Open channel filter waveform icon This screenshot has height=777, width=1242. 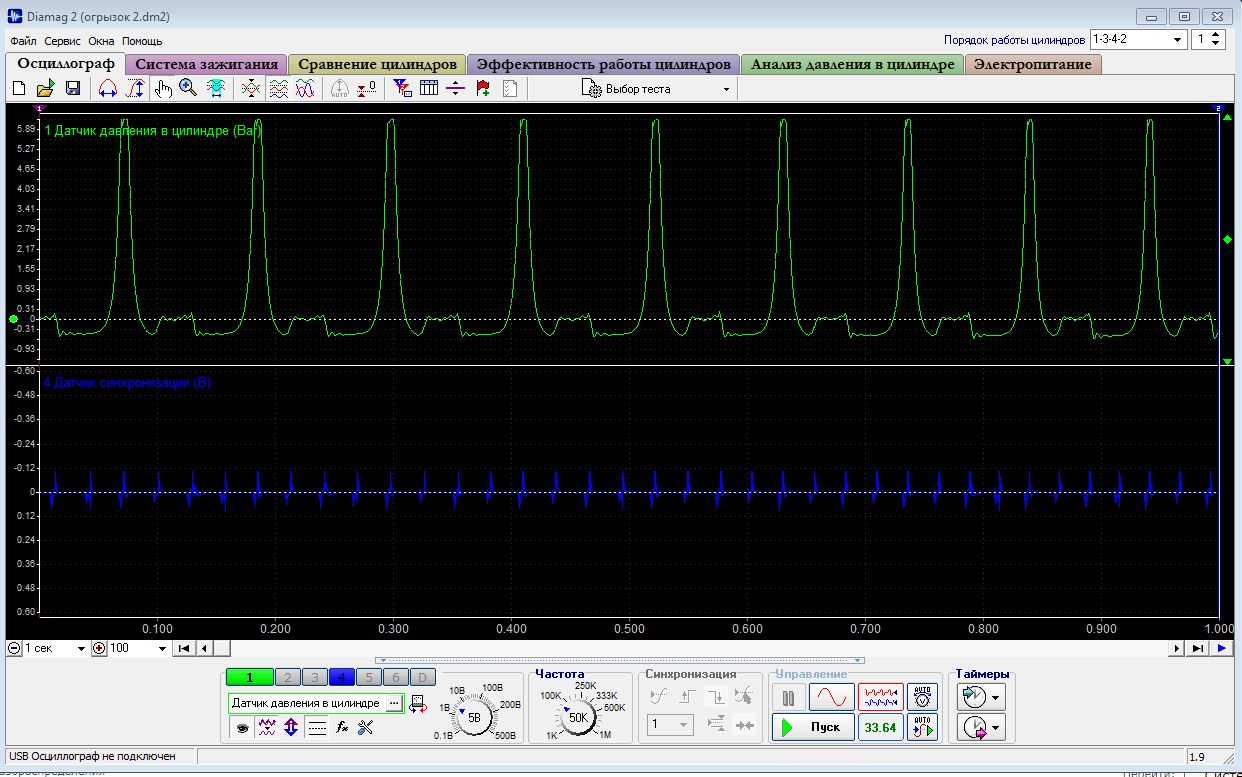[x=267, y=727]
